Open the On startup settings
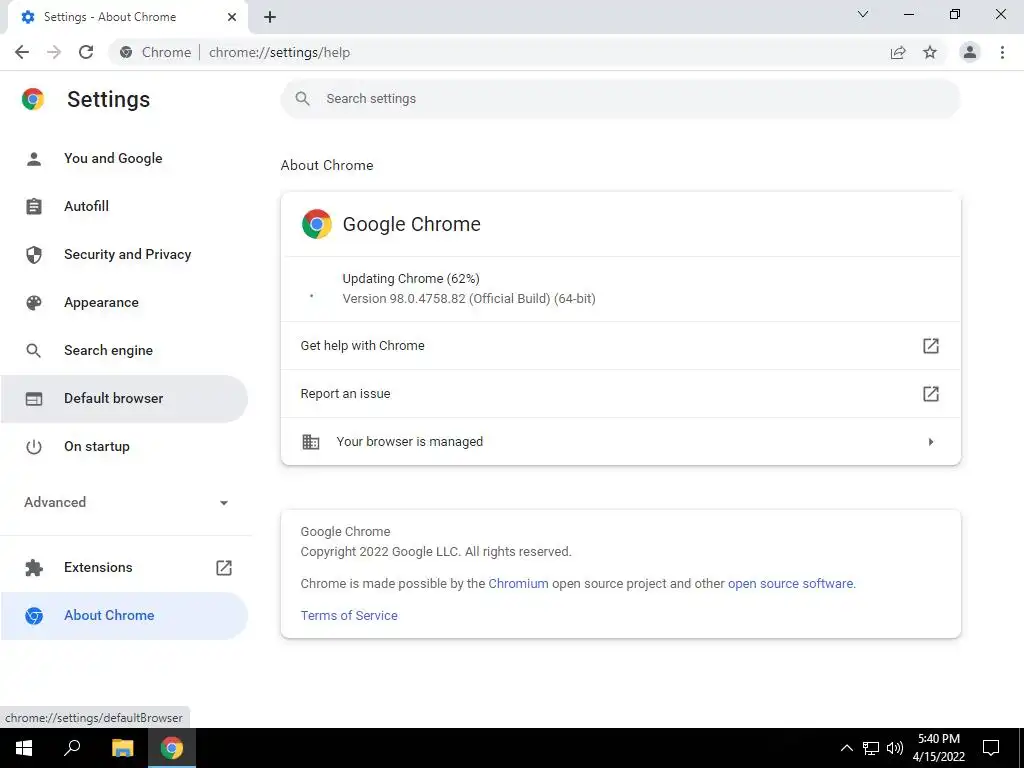1024x768 pixels. pos(124,447)
